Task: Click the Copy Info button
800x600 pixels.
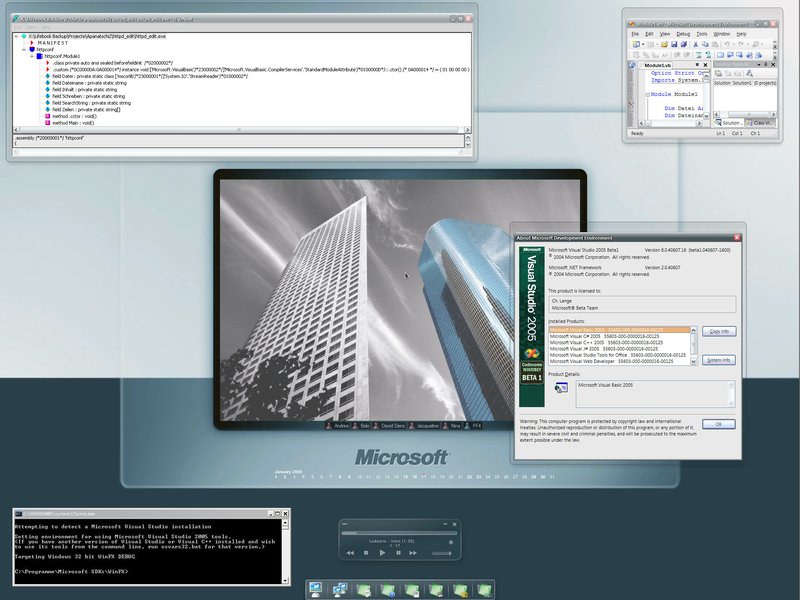Action: pos(718,331)
